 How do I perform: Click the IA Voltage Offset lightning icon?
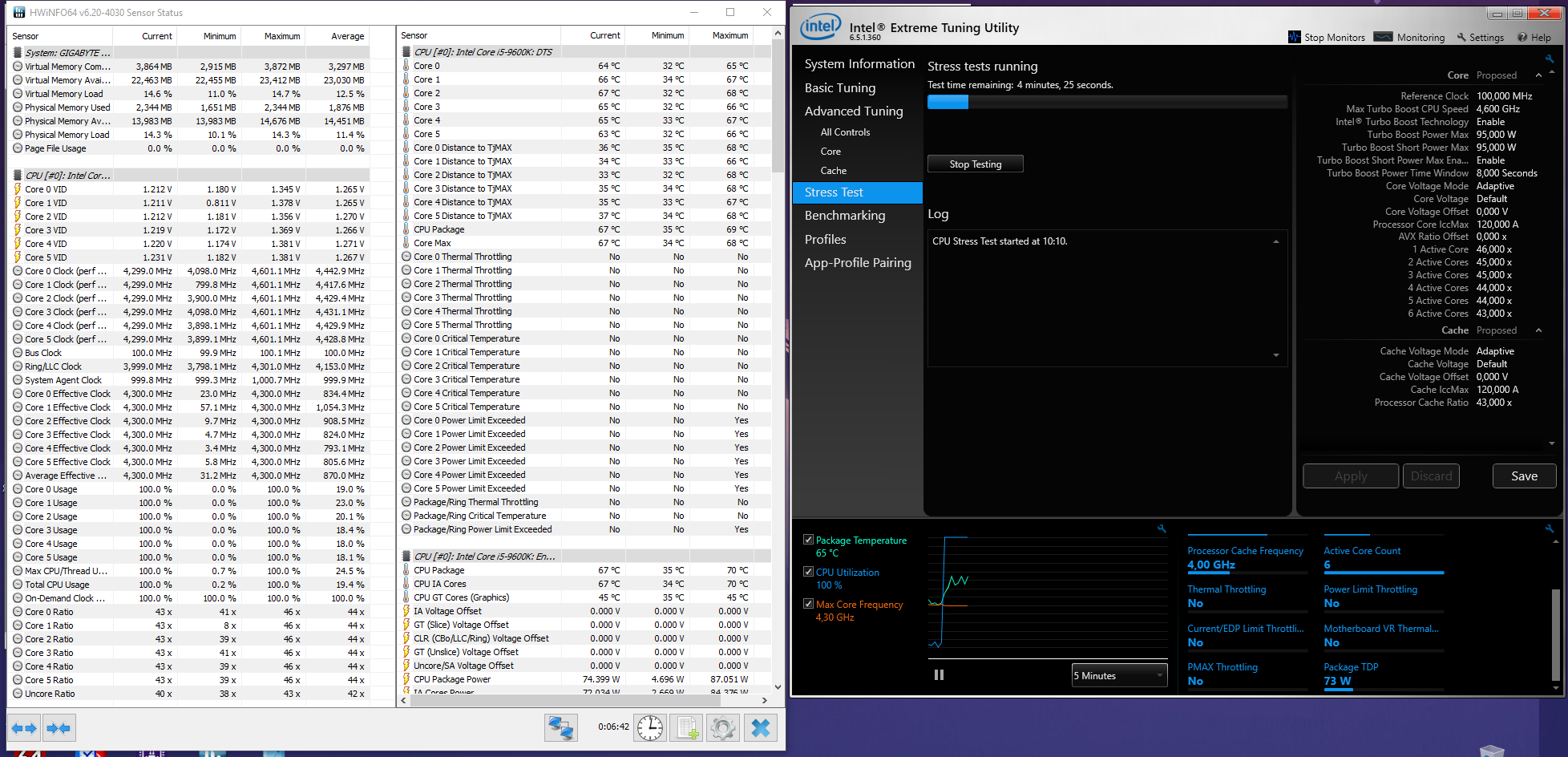pyautogui.click(x=406, y=611)
